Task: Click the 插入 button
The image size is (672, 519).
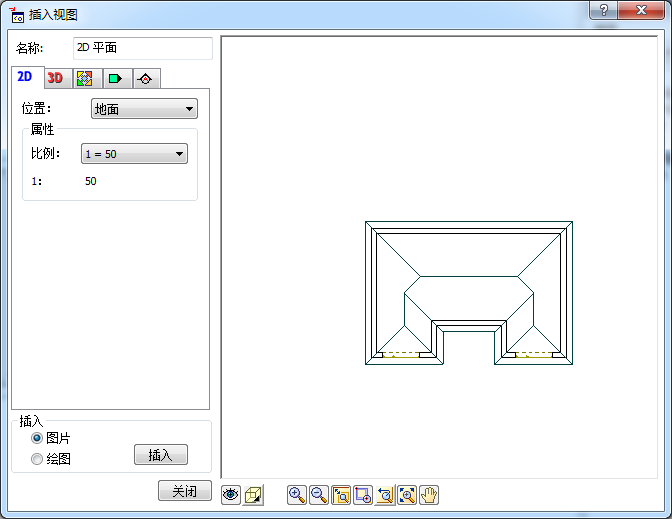Action: (161, 455)
